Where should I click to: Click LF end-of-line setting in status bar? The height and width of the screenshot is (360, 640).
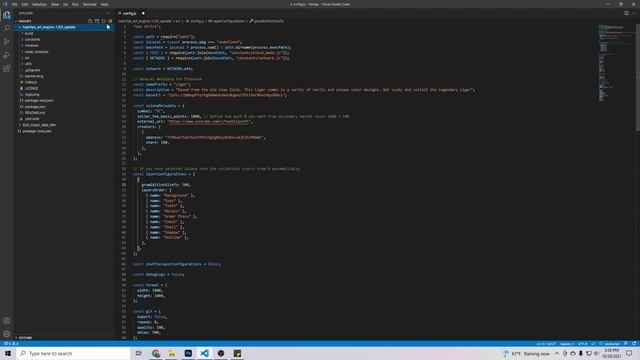(593, 344)
